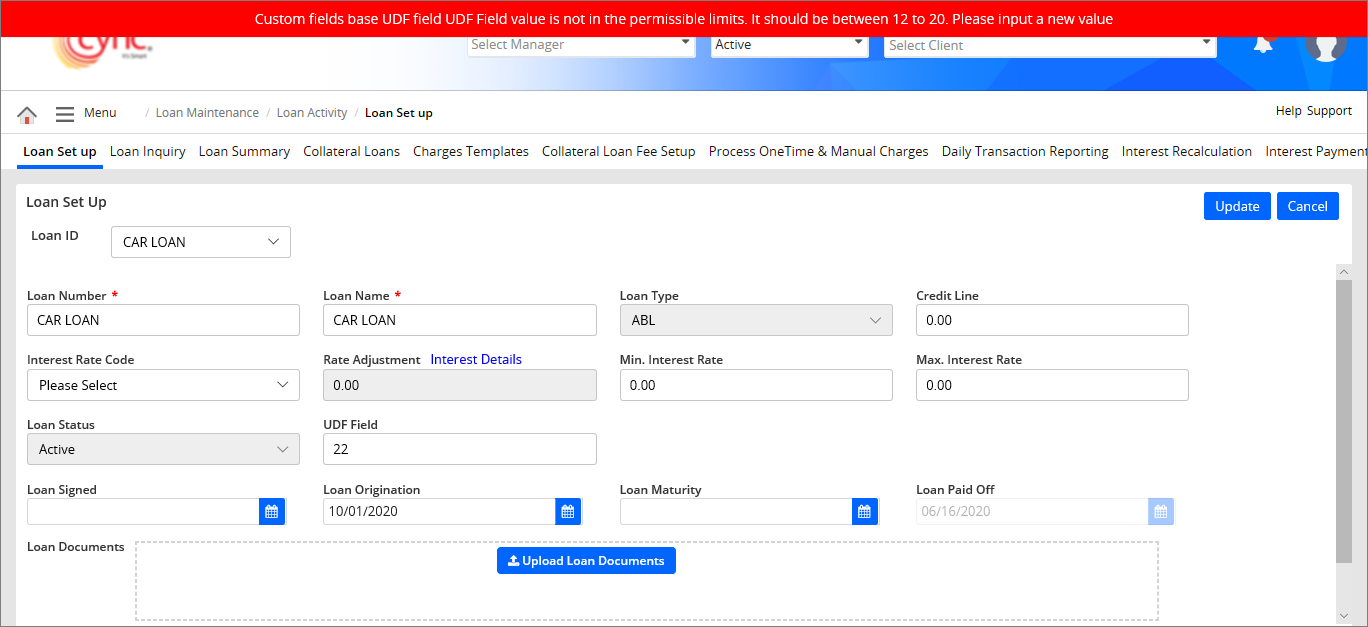Open the Active status filter dropdown
1368x627 pixels.
click(788, 45)
